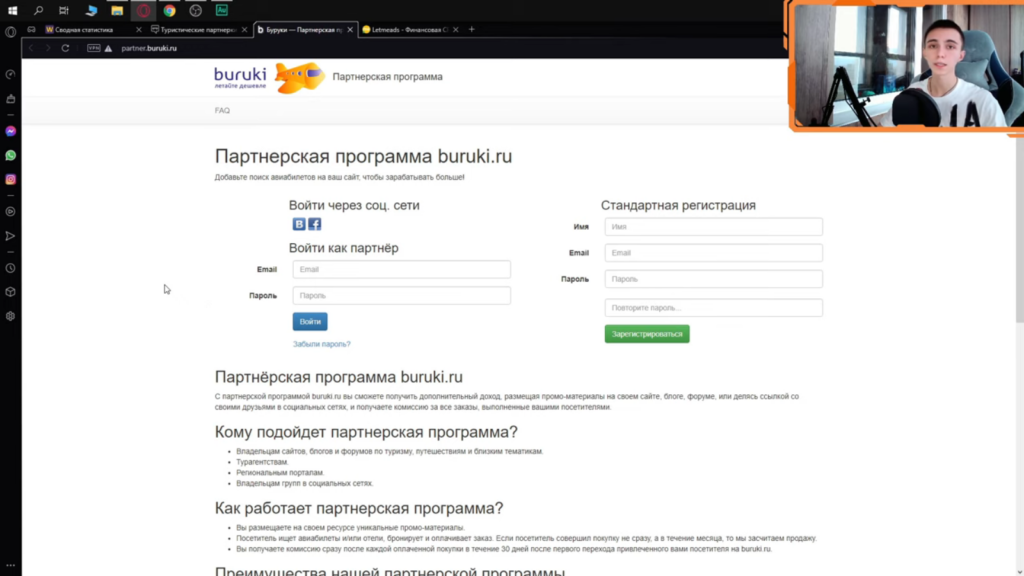
Task: Go forward to the next page
Action: pos(48,48)
